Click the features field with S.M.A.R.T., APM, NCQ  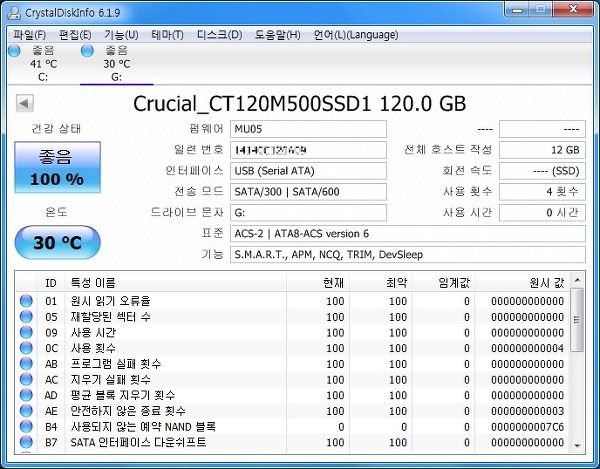pos(408,254)
